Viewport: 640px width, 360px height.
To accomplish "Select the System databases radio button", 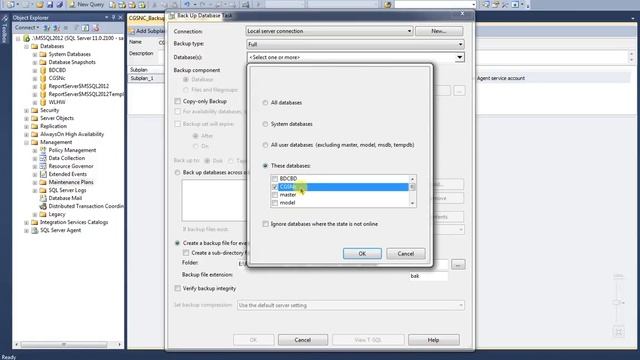I will [265, 124].
